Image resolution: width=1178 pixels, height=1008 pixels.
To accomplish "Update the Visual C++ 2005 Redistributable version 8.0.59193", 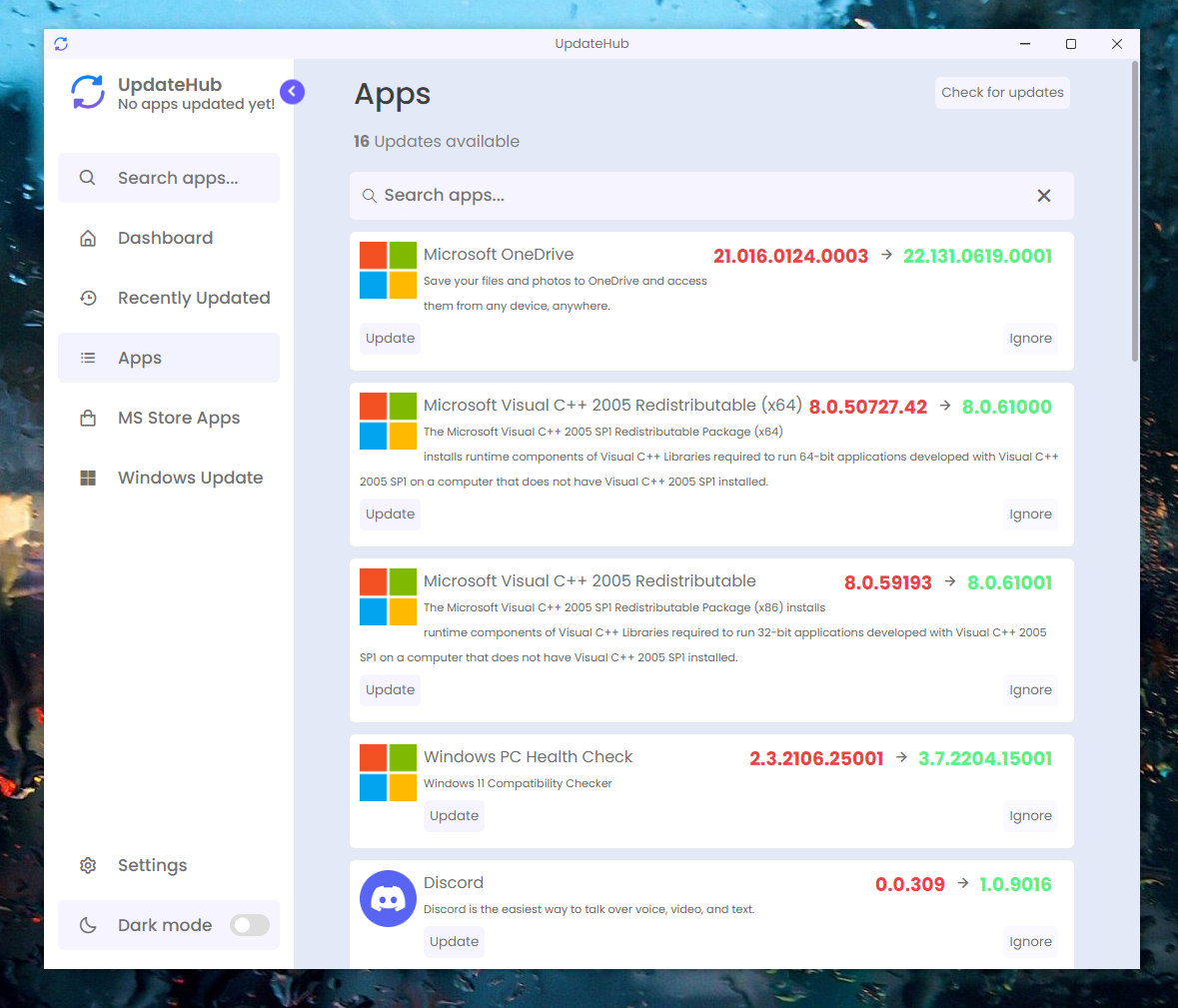I will tap(390, 689).
